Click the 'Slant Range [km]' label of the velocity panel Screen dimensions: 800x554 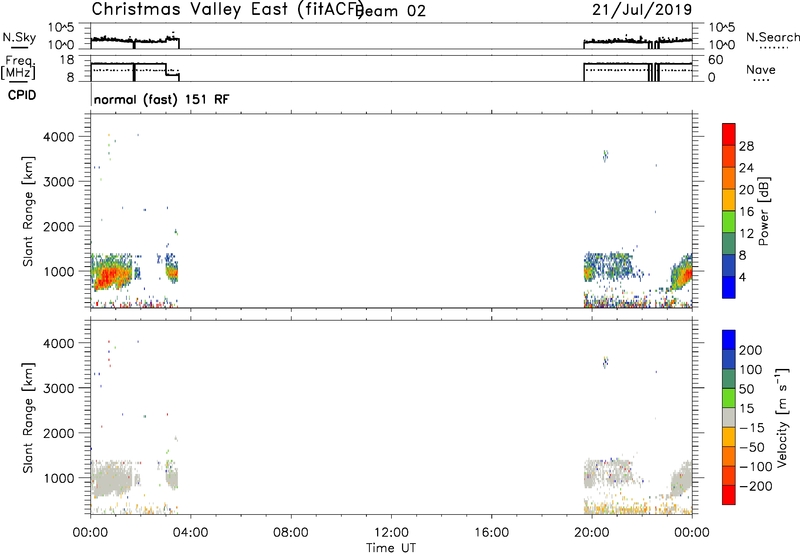28,418
